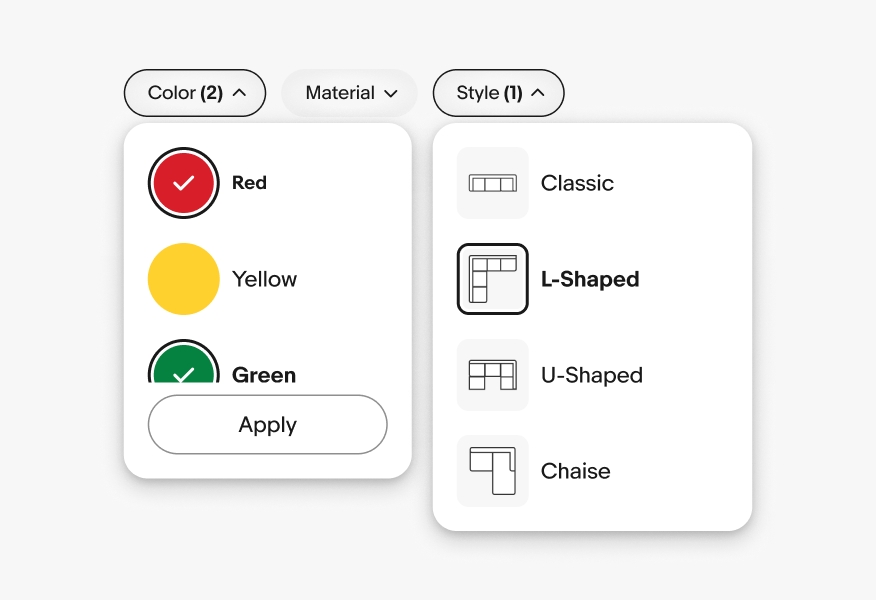This screenshot has height=600, width=876.
Task: Choose the U-Shaped style label
Action: pyautogui.click(x=591, y=375)
